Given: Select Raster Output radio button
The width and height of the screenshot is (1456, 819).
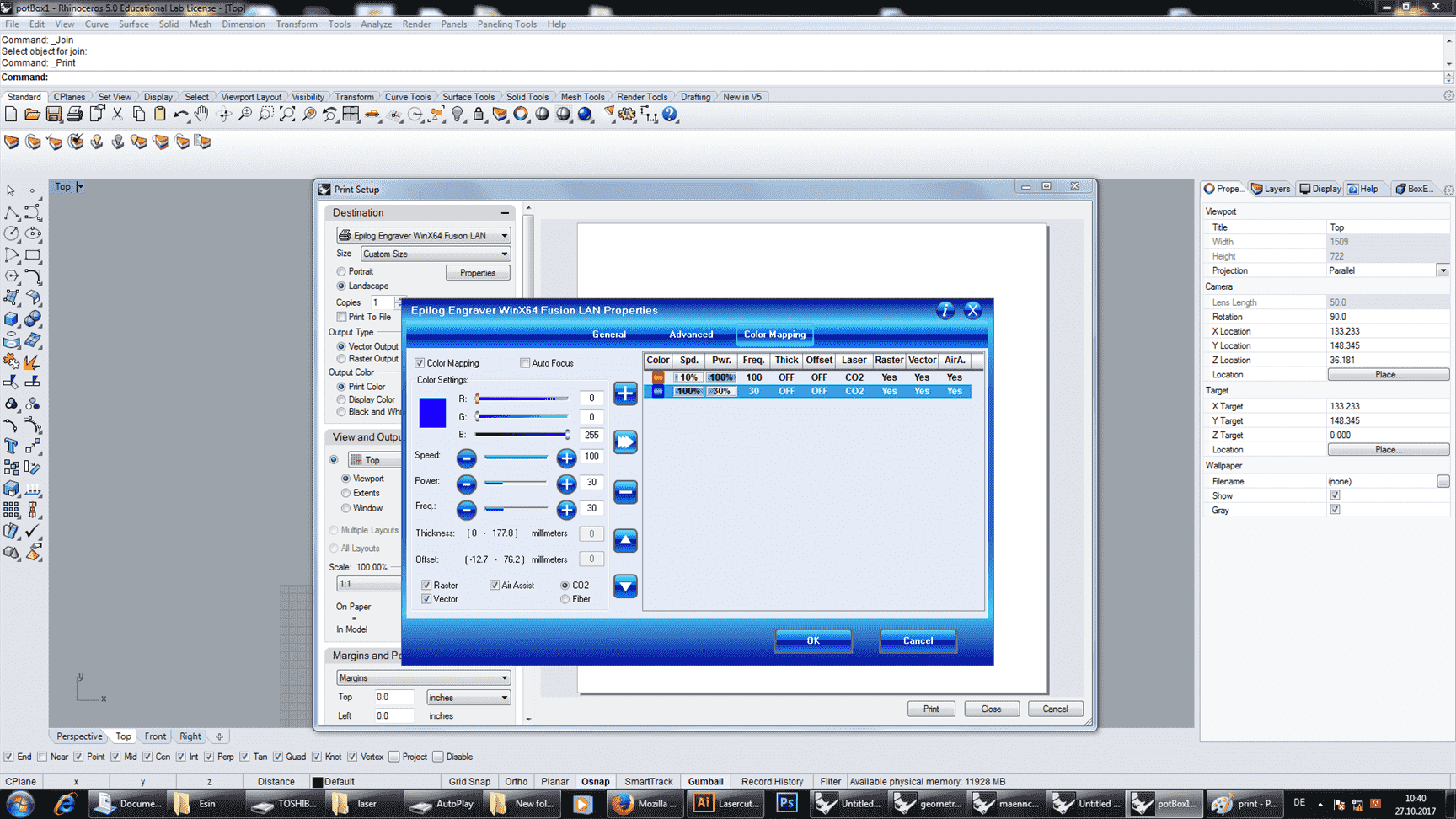Looking at the screenshot, I should point(341,359).
